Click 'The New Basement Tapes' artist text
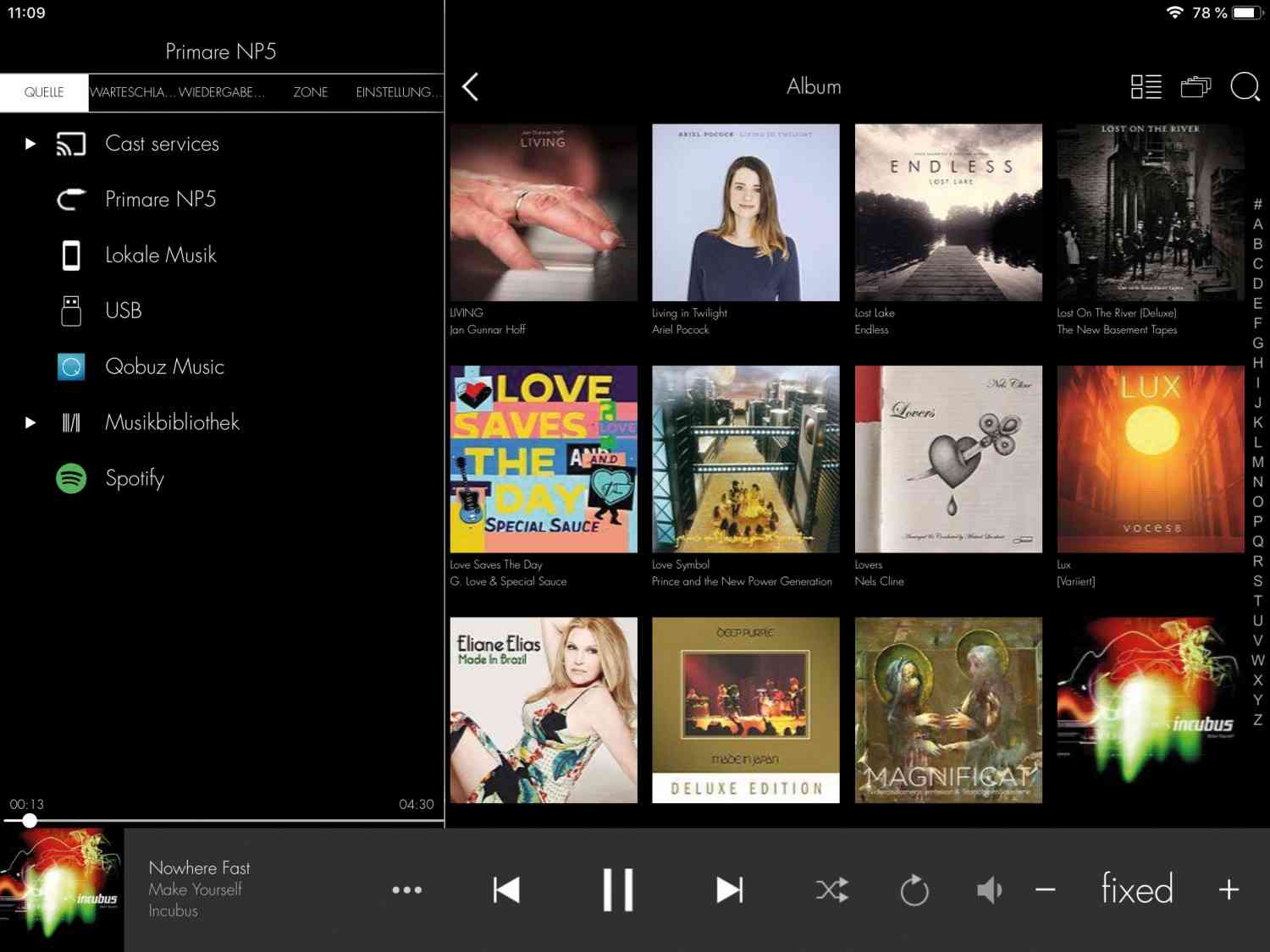The image size is (1270, 952). [1117, 330]
